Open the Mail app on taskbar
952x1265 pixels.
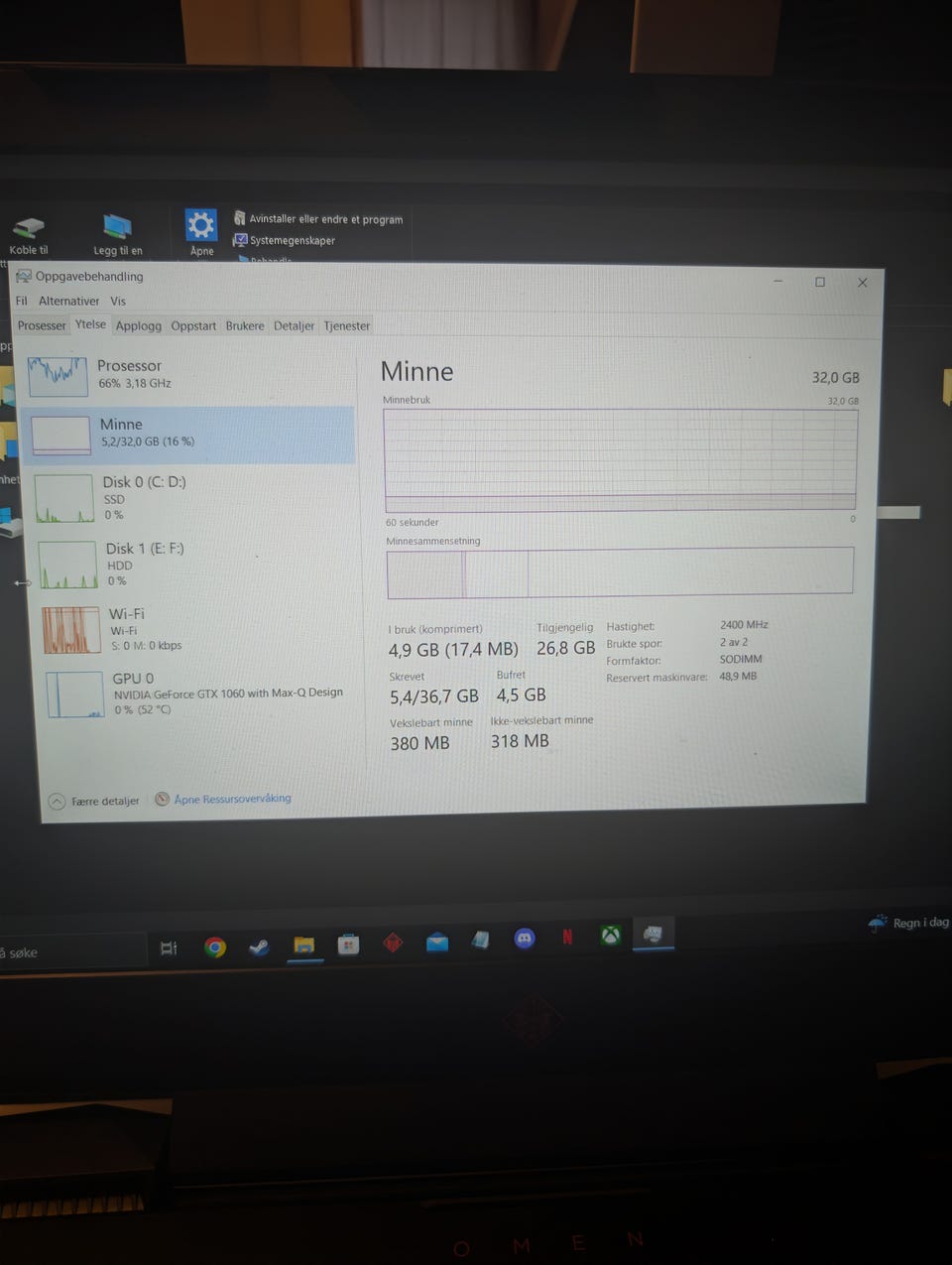click(x=436, y=942)
